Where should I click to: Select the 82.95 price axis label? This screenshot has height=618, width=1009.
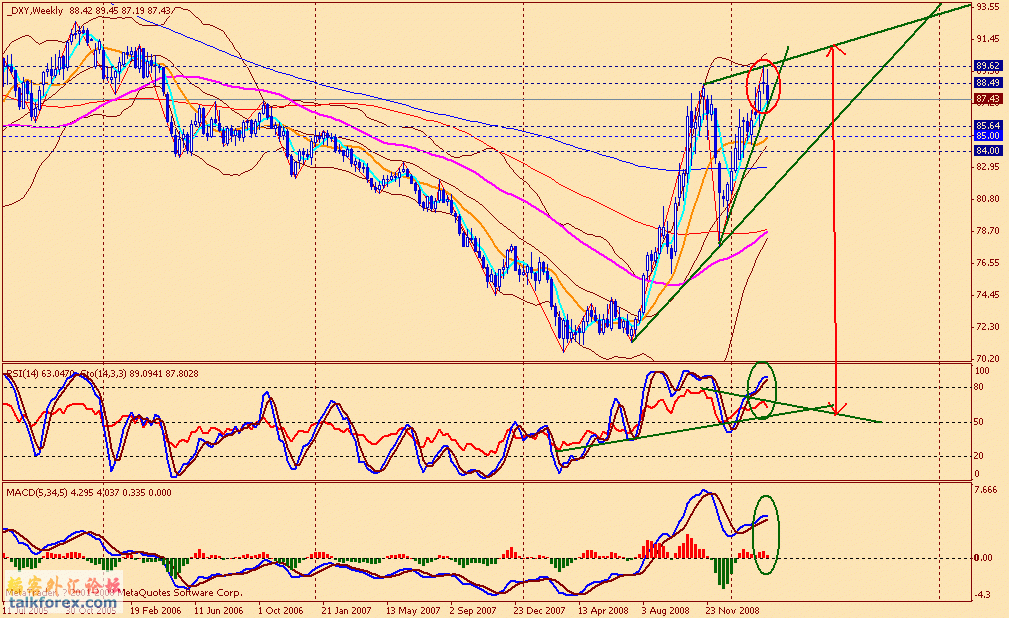(x=988, y=167)
